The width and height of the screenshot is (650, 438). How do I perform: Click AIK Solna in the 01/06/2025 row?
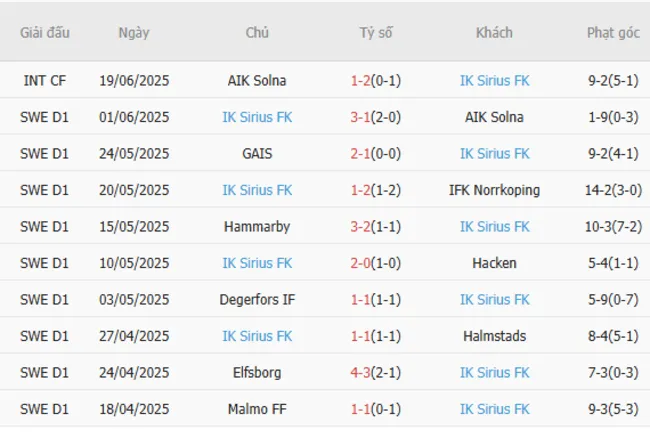tap(495, 117)
